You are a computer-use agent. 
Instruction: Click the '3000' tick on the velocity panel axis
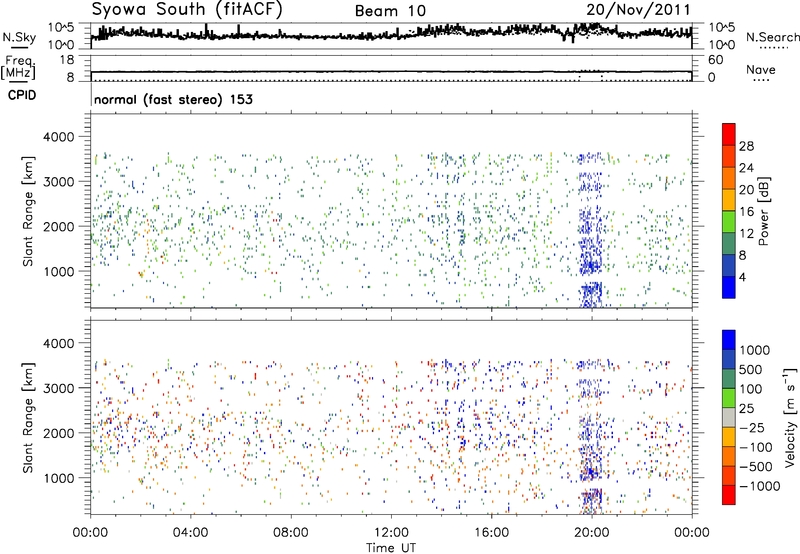(58, 388)
